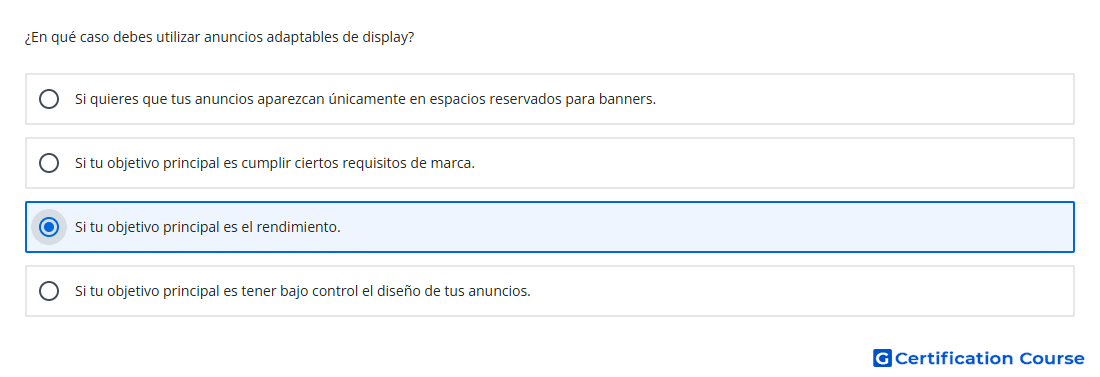The image size is (1100, 377).
Task: Select the radio button for banners-only option
Action: [x=49, y=99]
